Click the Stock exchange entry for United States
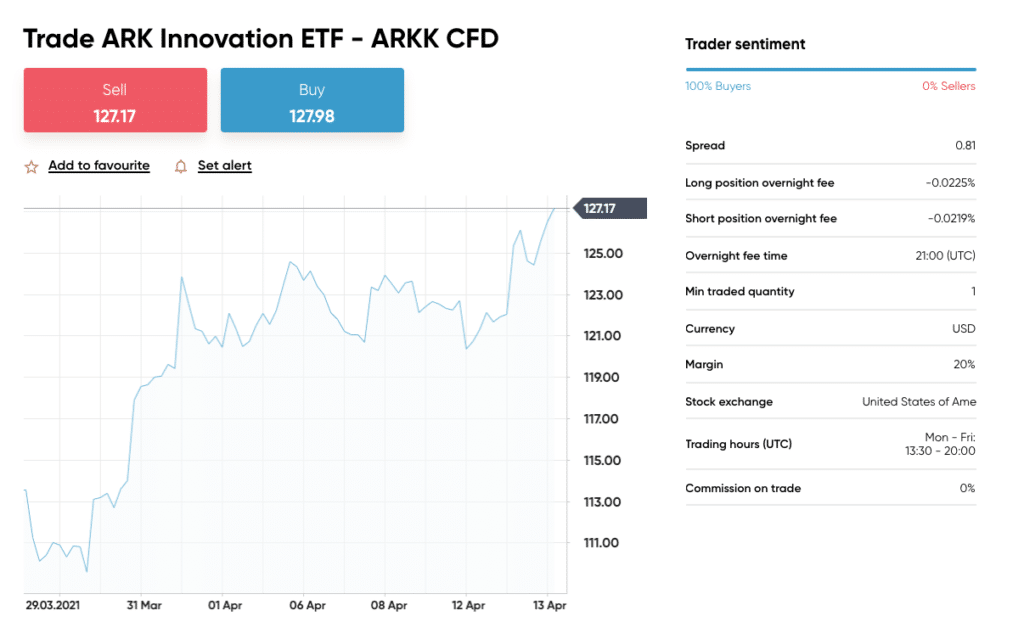Viewport: 1024px width, 633px height. click(x=918, y=401)
